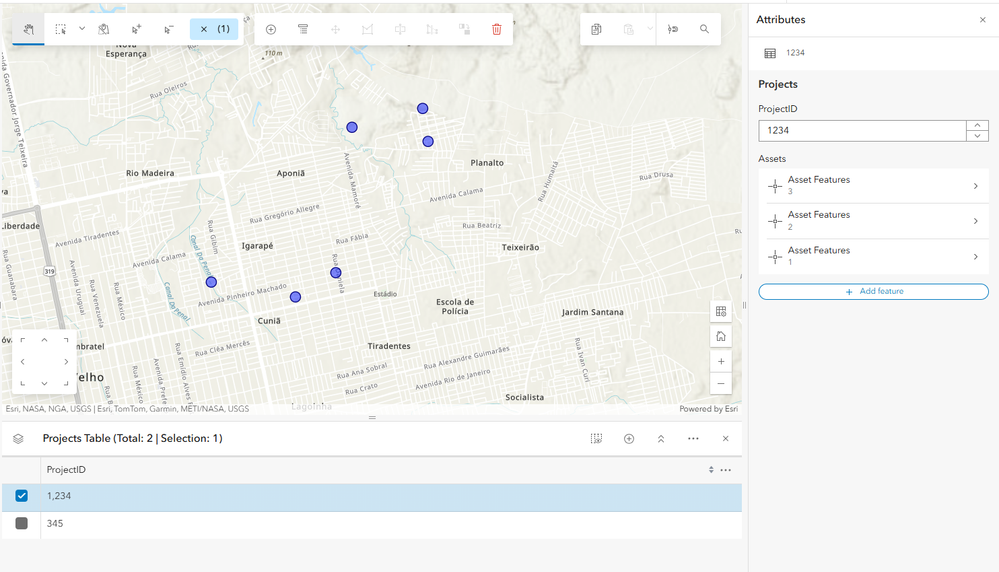
Task: Expand Asset Features 1 entry
Action: (975, 257)
